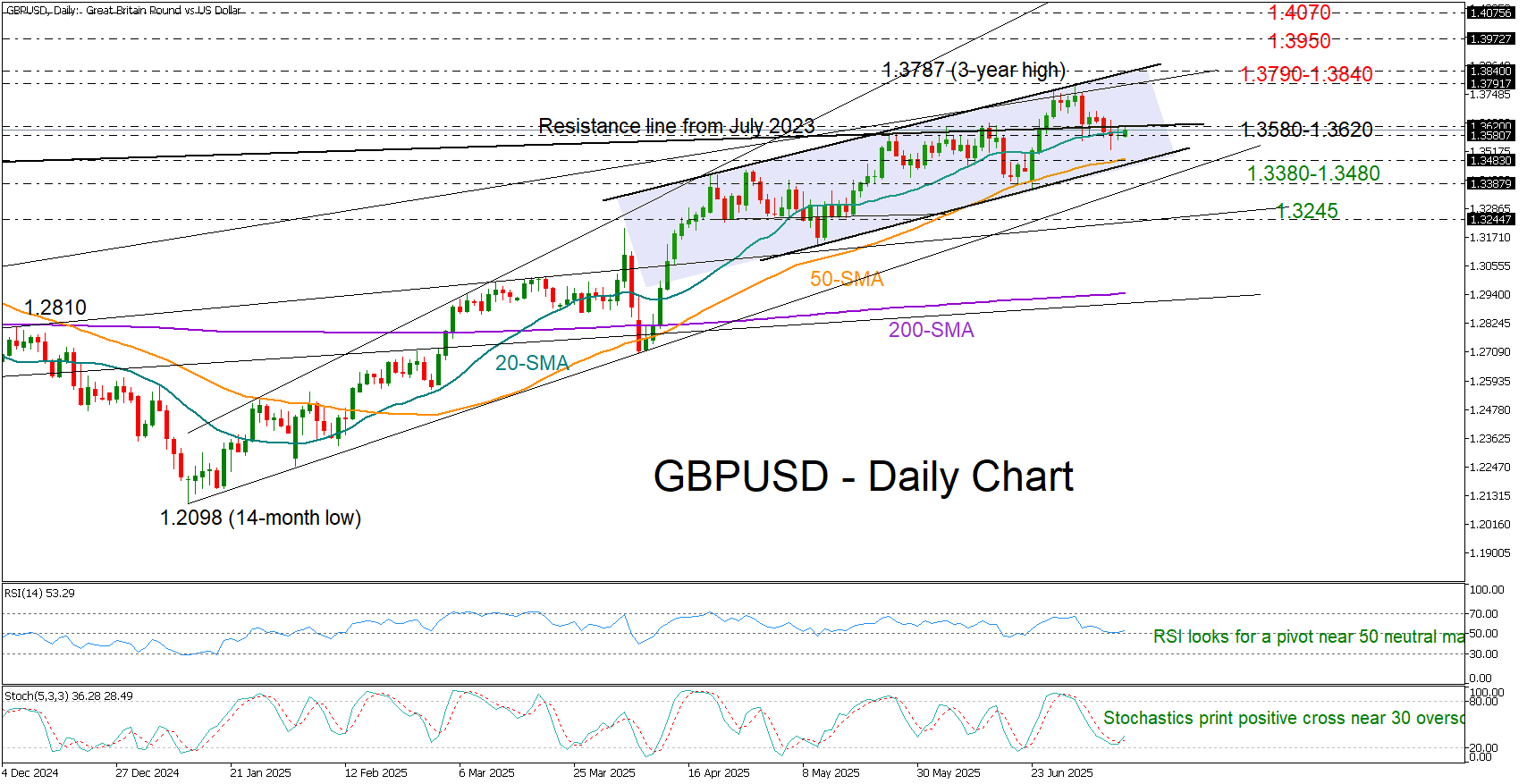Screen dimensions: 1527x784
Task: Select the 23 Jun 2025 date on time axis
Action: 1061,772
